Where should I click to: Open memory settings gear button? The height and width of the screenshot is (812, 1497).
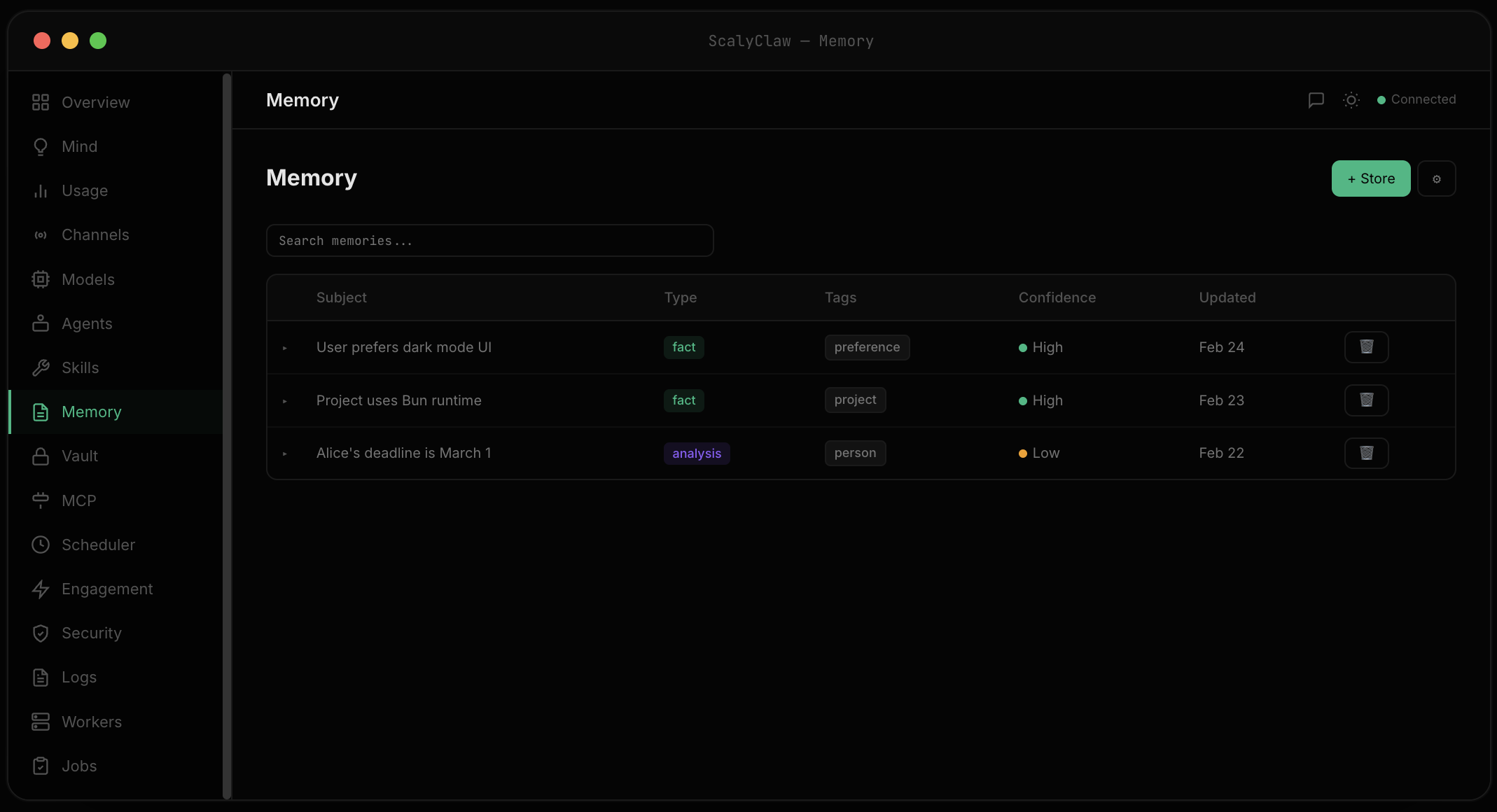click(1436, 178)
